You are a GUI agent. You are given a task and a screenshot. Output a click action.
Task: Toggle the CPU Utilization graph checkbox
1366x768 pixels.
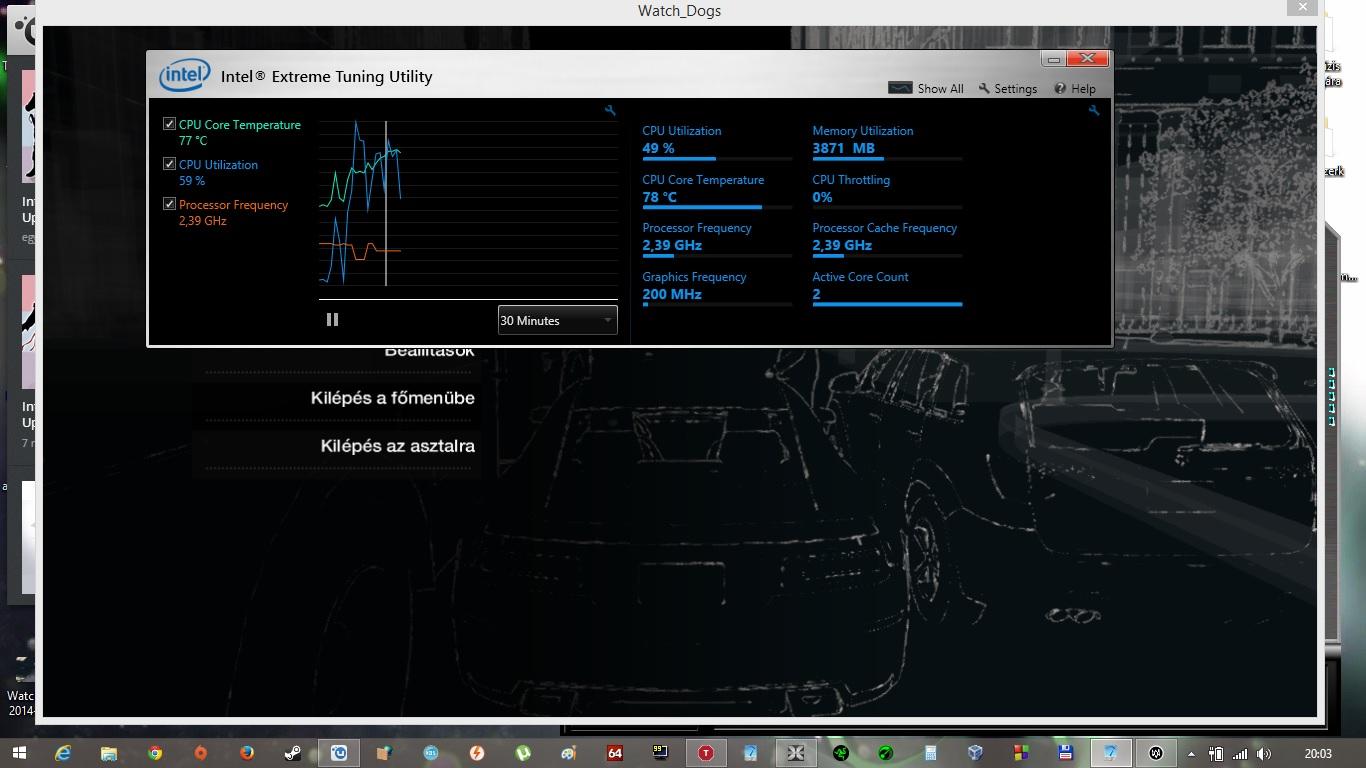tap(169, 164)
